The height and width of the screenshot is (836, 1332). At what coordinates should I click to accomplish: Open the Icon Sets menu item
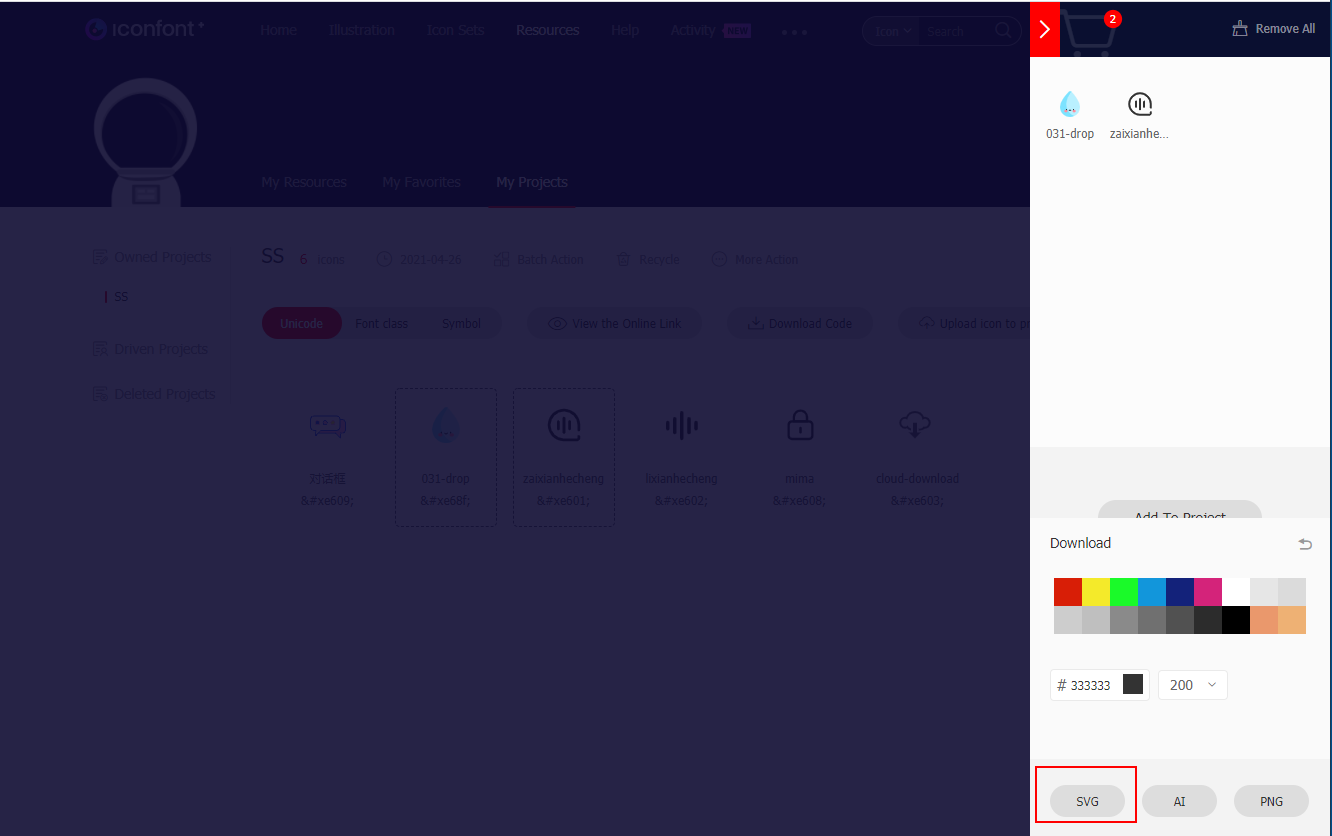tap(455, 30)
